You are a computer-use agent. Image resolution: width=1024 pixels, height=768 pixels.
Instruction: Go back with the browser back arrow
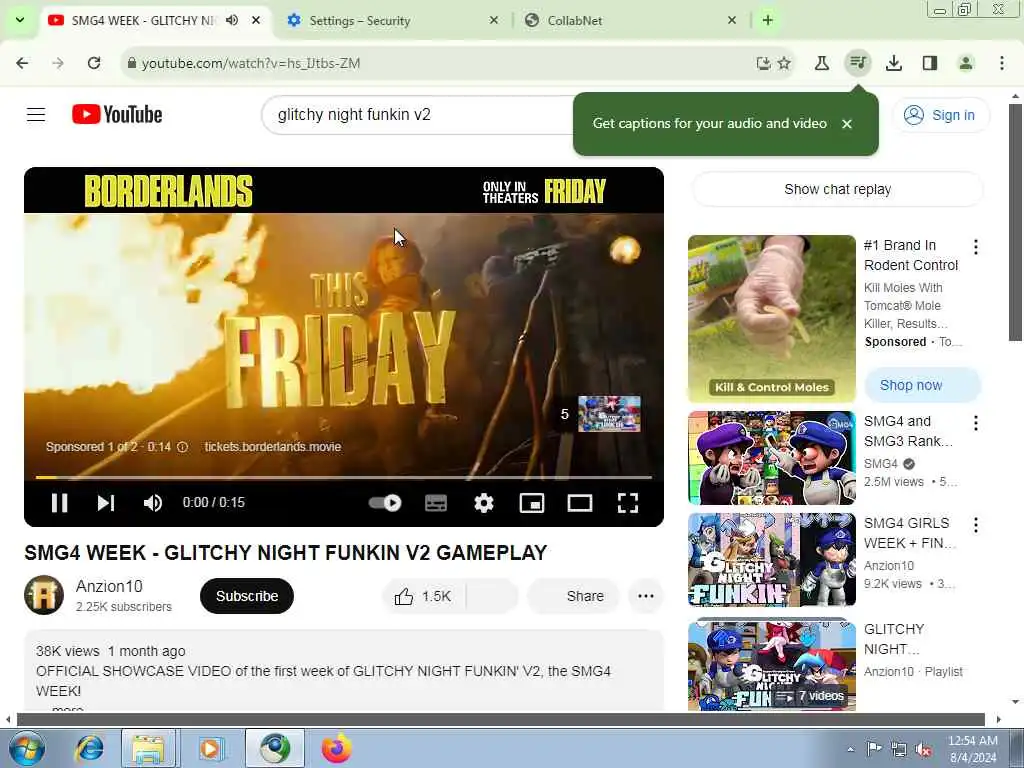point(22,63)
